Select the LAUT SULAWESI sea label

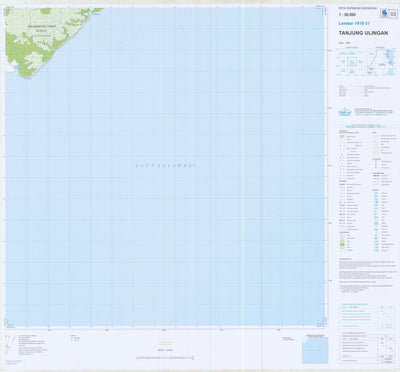[x=166, y=165]
